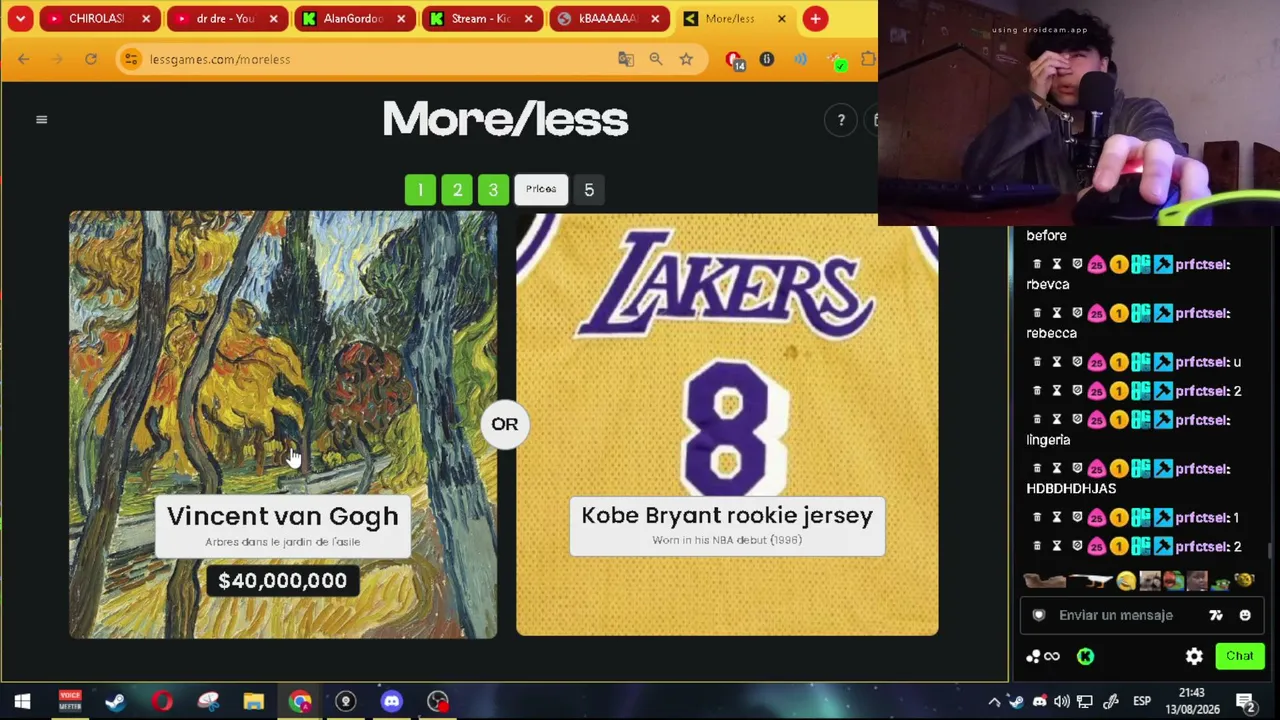Open Opera from the taskbar
1280x720 pixels.
(161, 701)
